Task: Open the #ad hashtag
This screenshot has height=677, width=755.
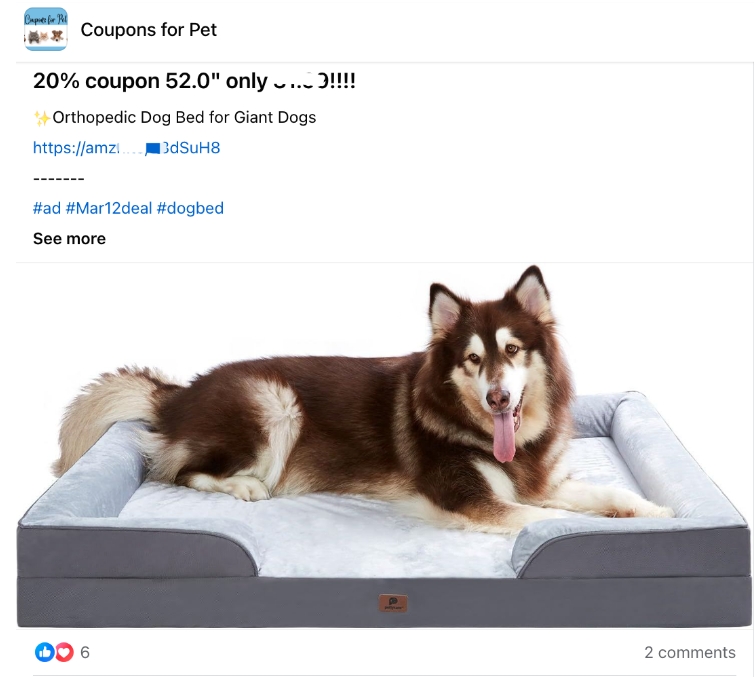Action: click(47, 208)
